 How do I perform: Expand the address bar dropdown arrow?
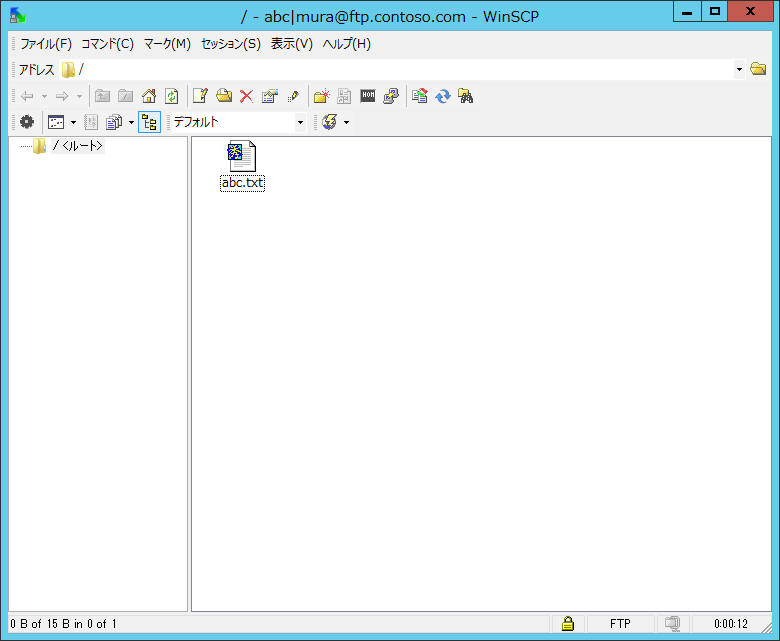coord(739,69)
